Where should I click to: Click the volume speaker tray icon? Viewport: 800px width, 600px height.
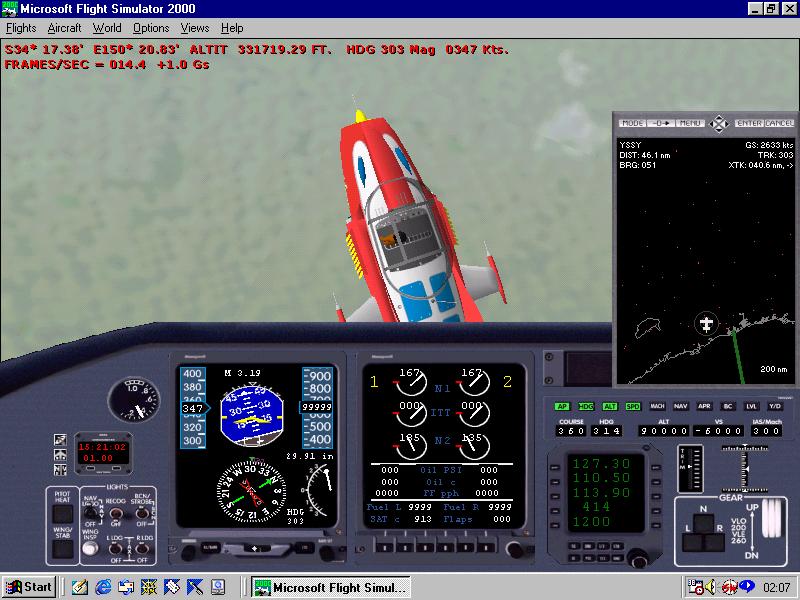[711, 587]
